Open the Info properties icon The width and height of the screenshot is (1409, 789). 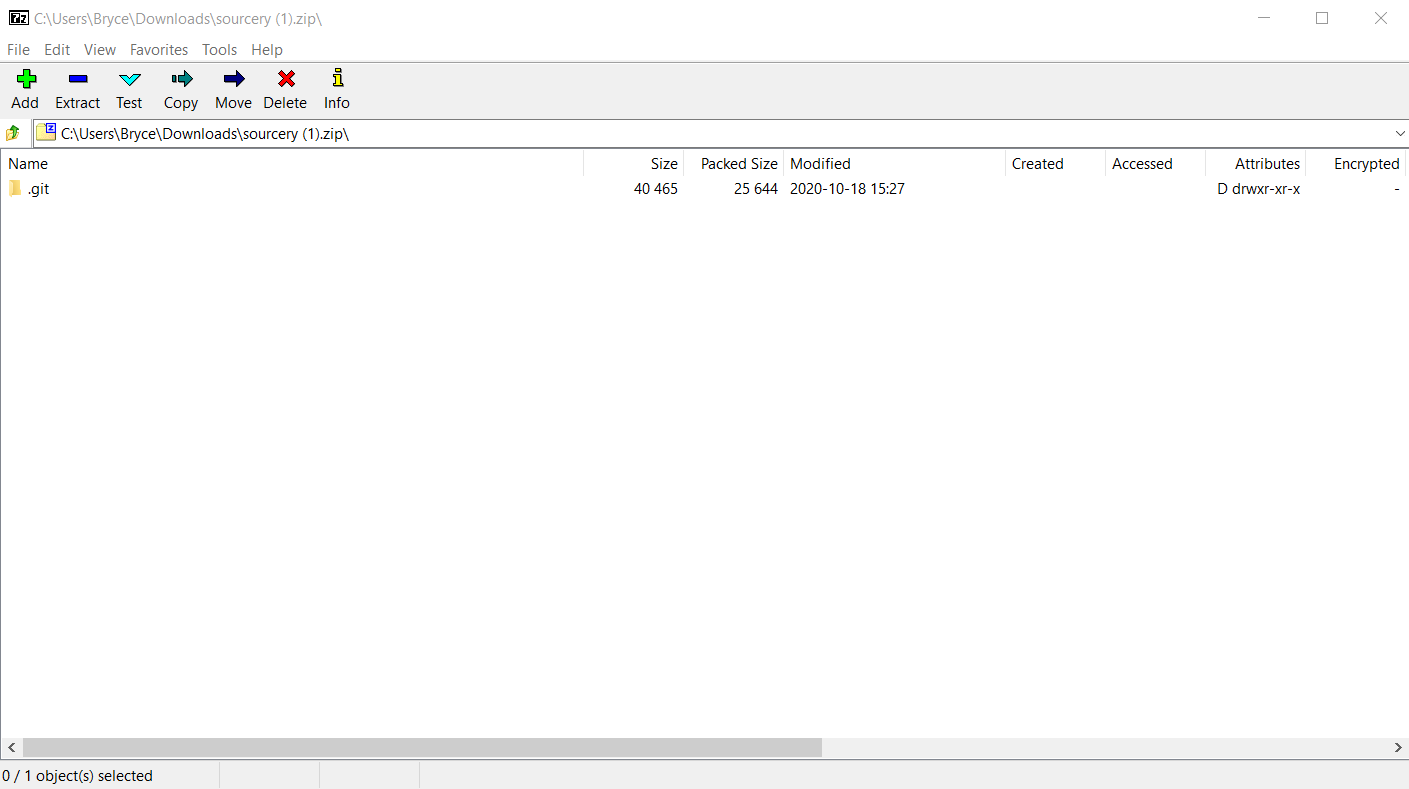(x=337, y=79)
